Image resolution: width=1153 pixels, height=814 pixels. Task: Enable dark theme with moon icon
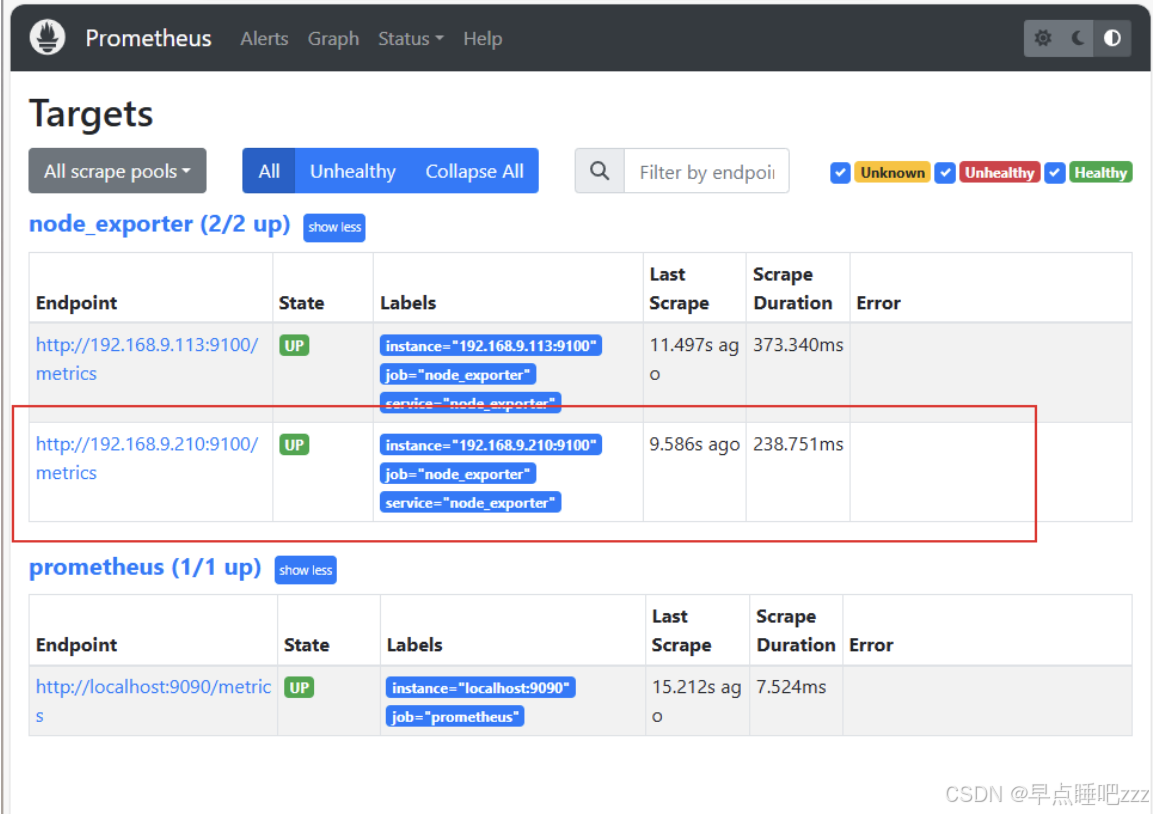point(1077,38)
